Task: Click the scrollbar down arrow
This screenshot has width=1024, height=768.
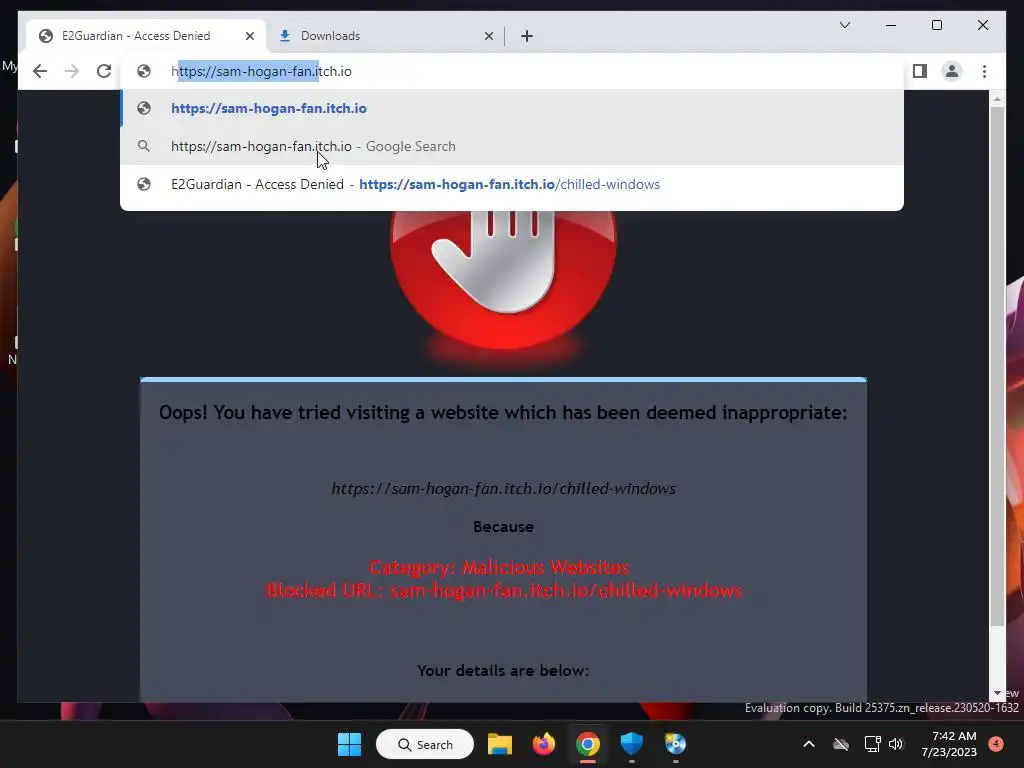Action: tap(997, 693)
